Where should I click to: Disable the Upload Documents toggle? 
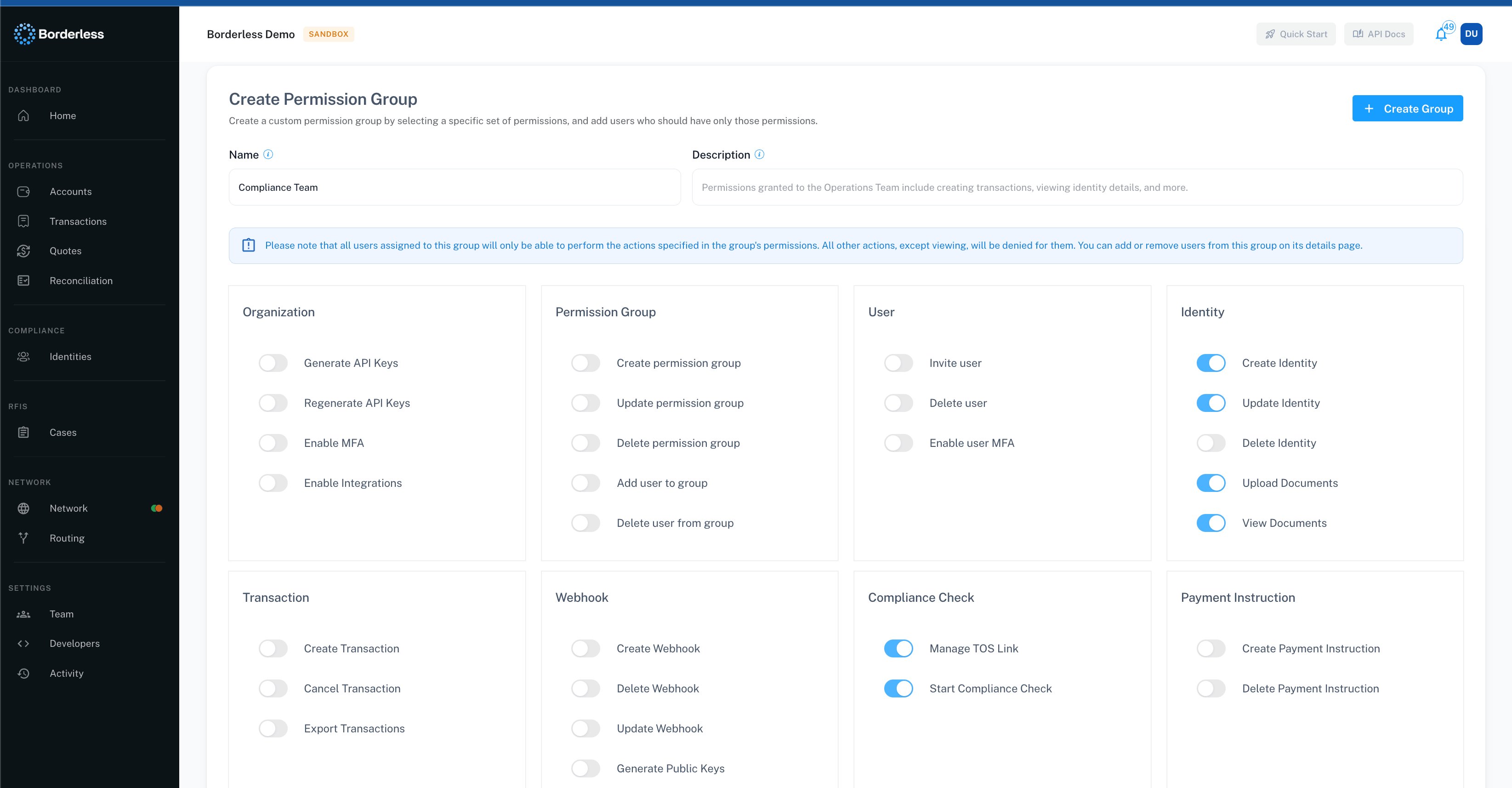1211,483
